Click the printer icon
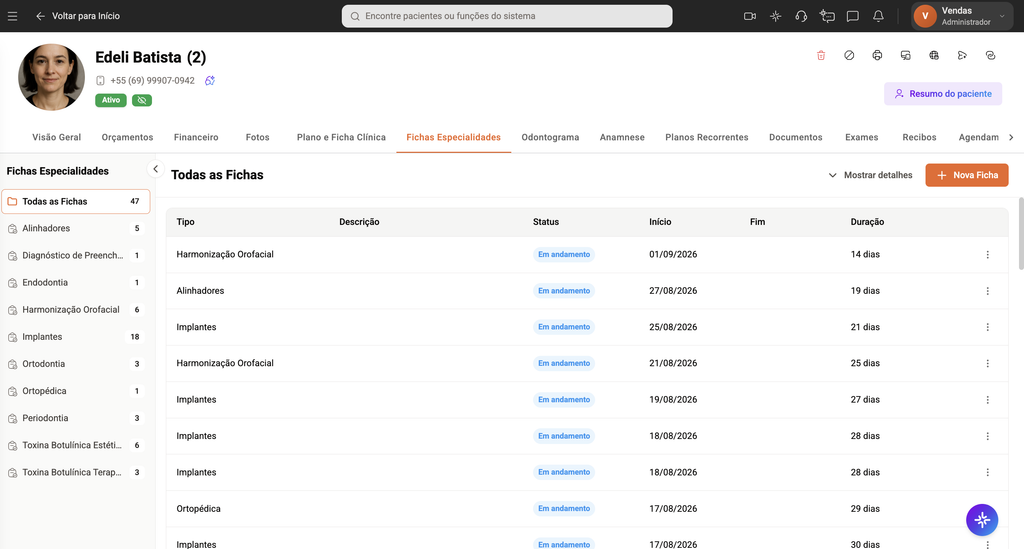Image resolution: width=1024 pixels, height=549 pixels. 877,55
